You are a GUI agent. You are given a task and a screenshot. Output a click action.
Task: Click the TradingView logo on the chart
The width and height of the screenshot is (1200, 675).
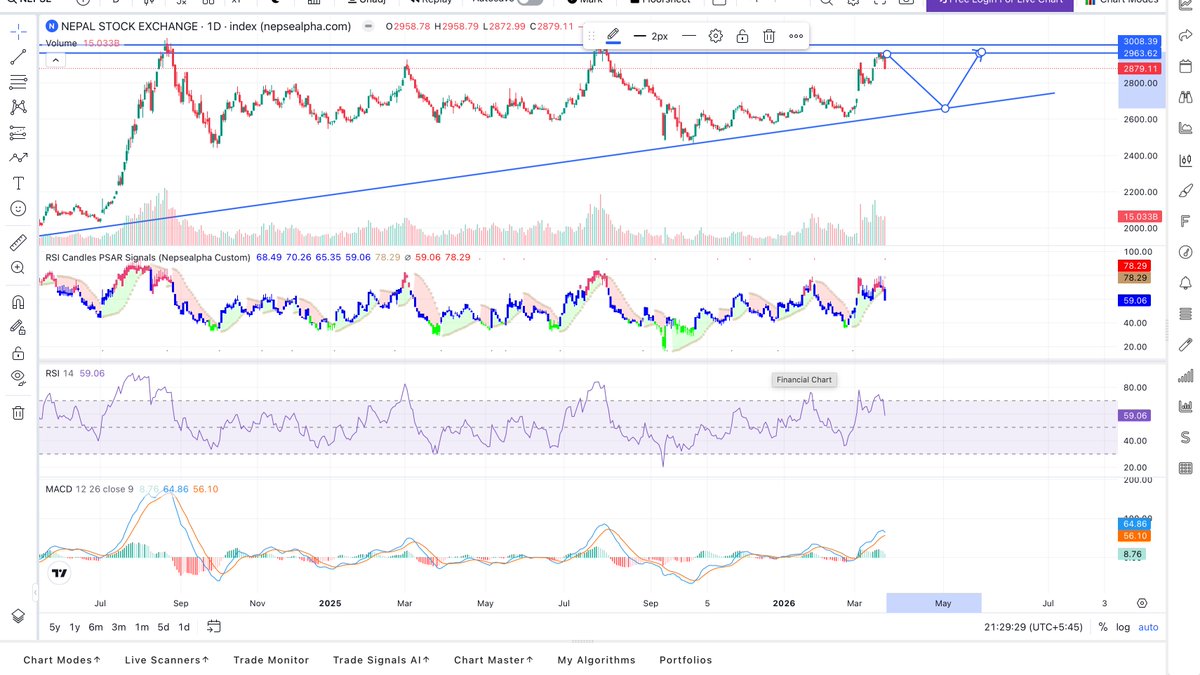point(59,574)
